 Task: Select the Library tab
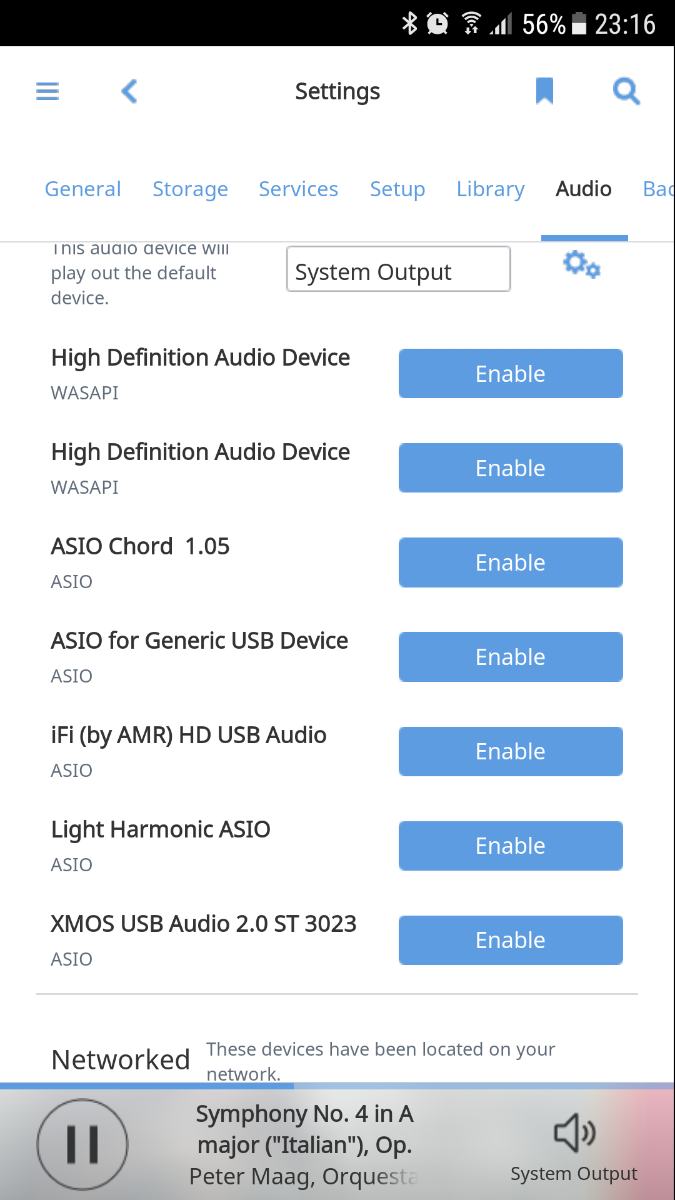490,189
